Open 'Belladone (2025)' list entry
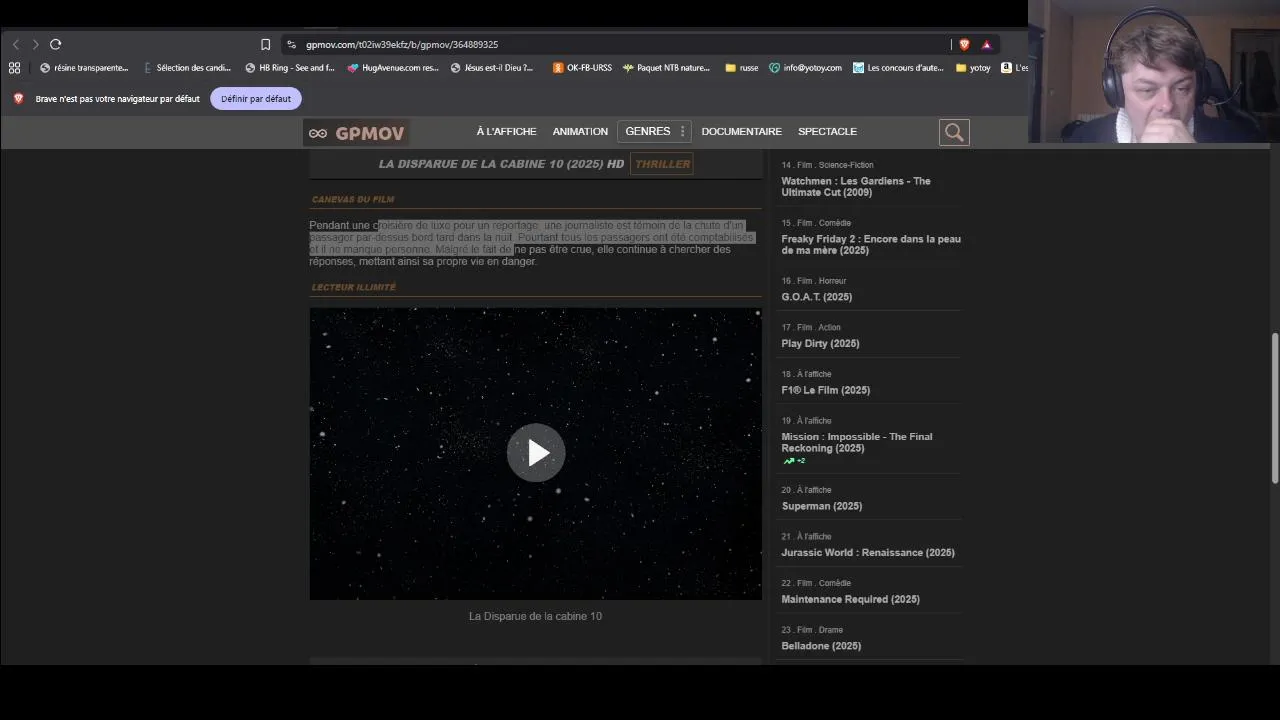The image size is (1280, 720). (821, 646)
